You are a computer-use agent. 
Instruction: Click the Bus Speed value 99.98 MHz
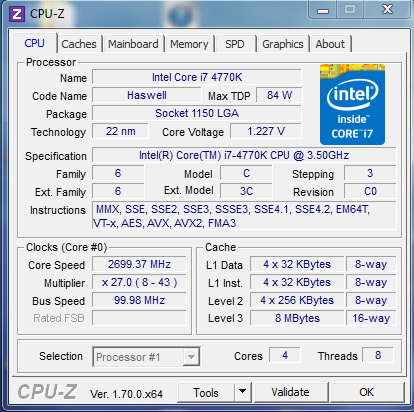pyautogui.click(x=139, y=300)
